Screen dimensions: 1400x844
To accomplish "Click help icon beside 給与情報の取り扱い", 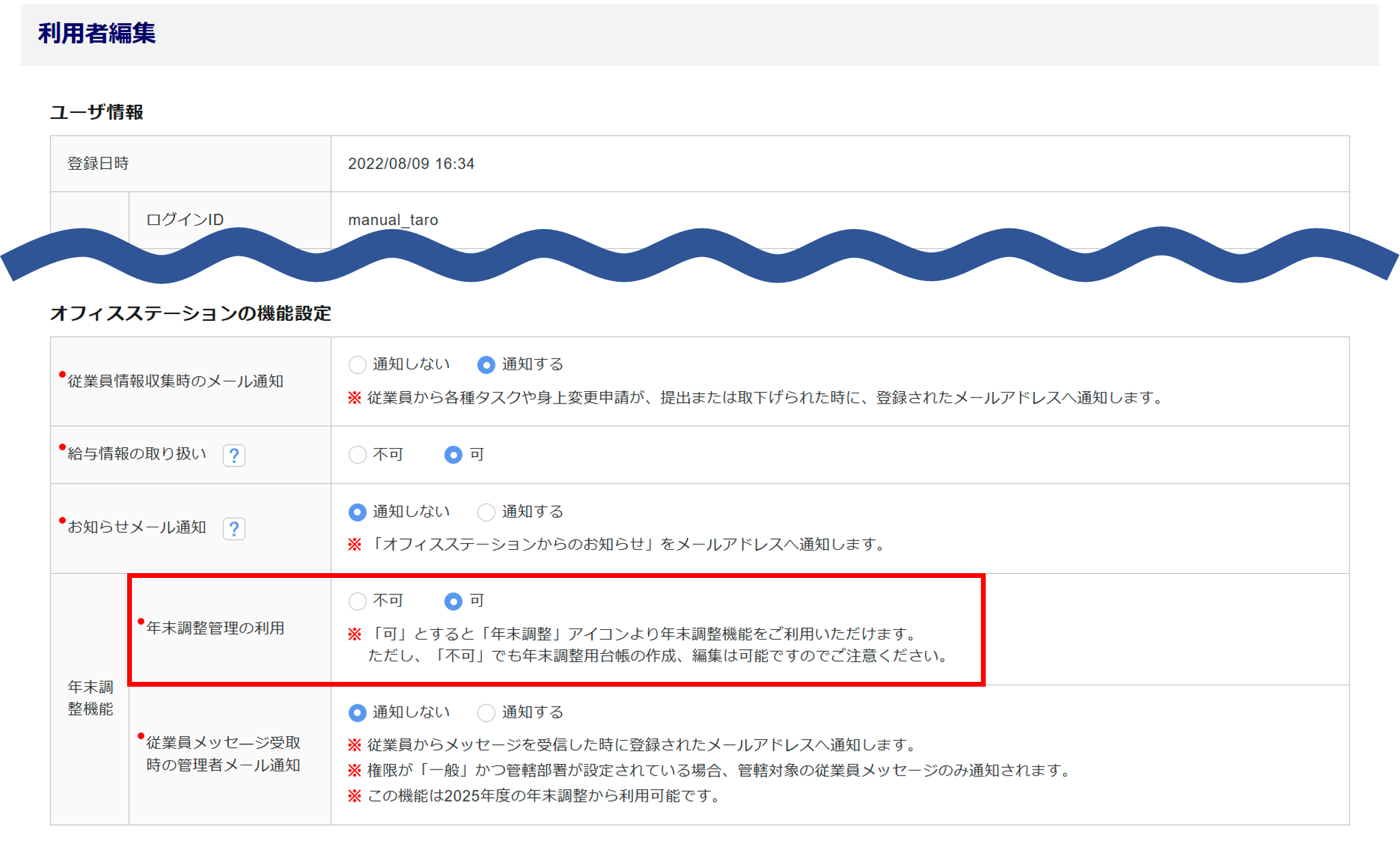I will pos(234,456).
